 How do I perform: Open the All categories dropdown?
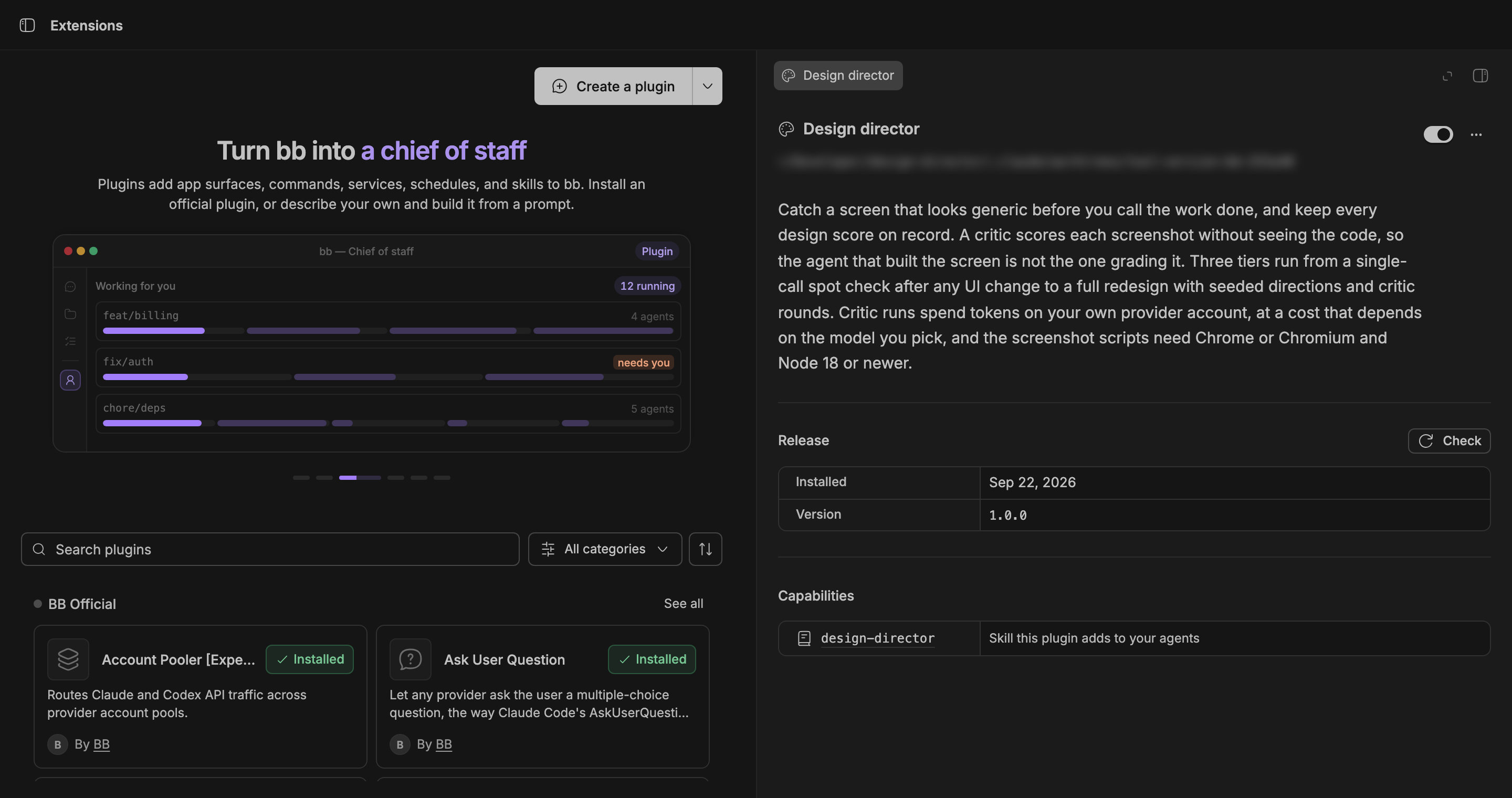coord(605,549)
